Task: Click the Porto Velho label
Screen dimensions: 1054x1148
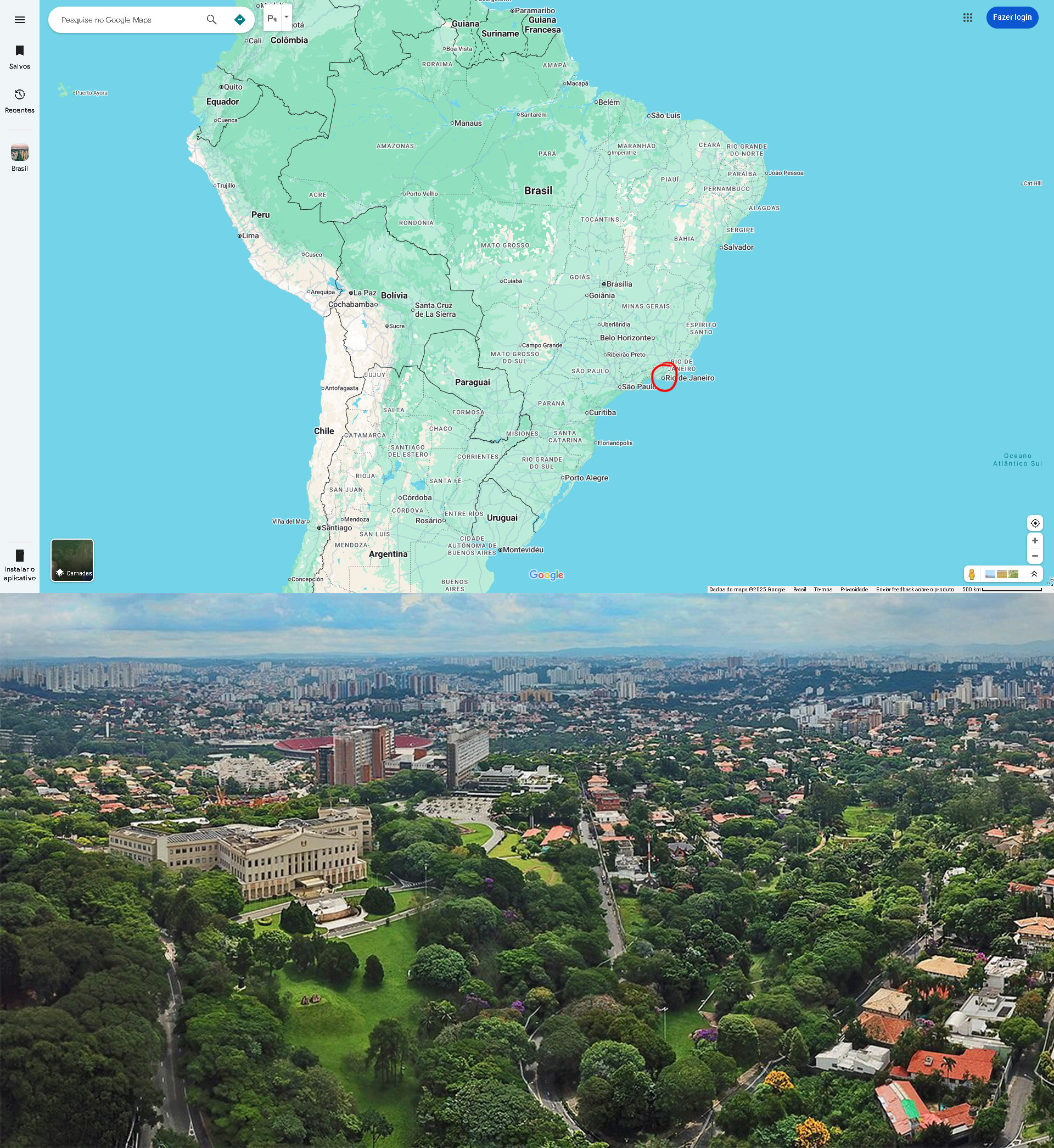Action: (422, 194)
